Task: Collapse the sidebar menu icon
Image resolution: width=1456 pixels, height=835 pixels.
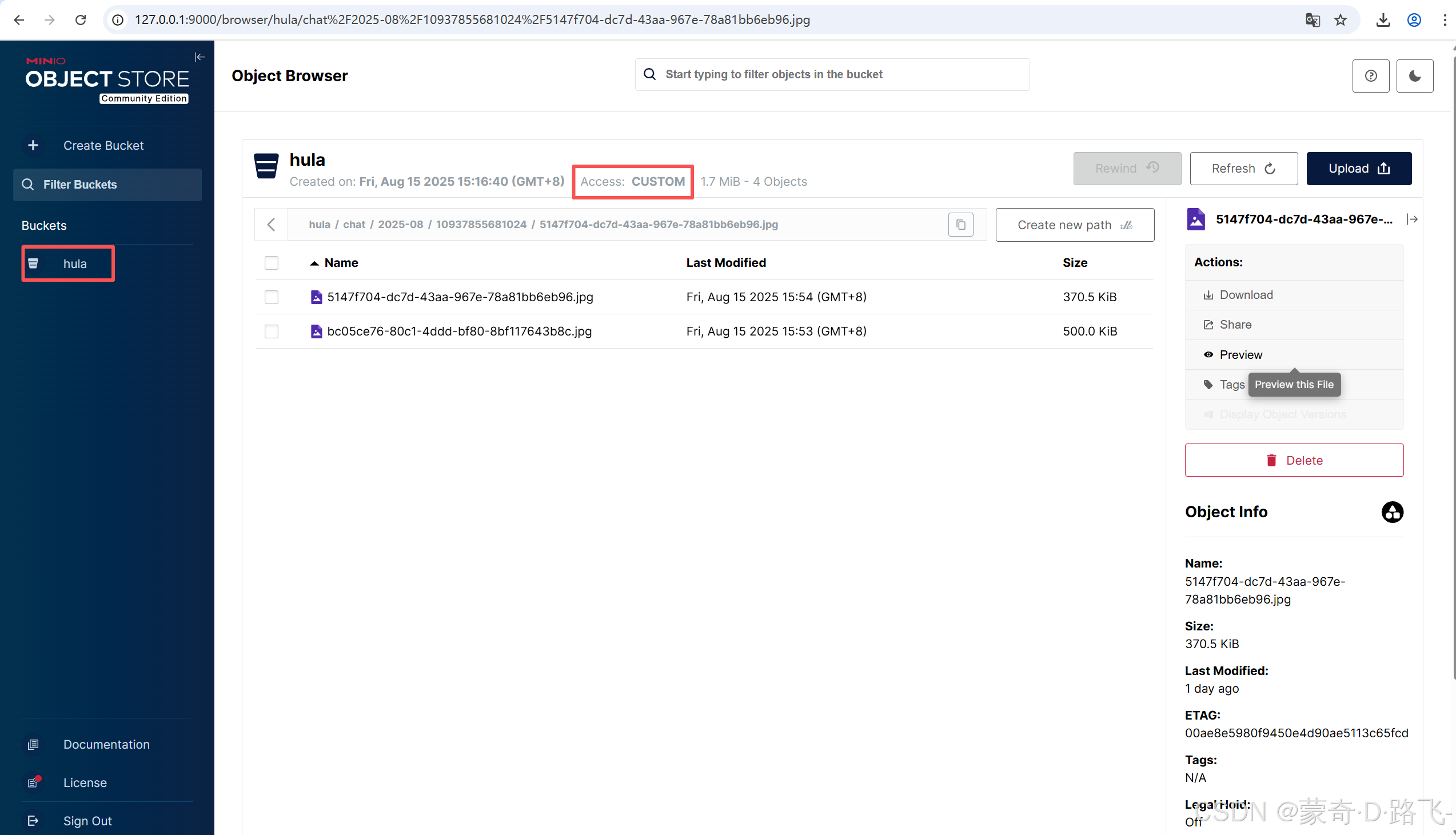Action: (x=200, y=57)
